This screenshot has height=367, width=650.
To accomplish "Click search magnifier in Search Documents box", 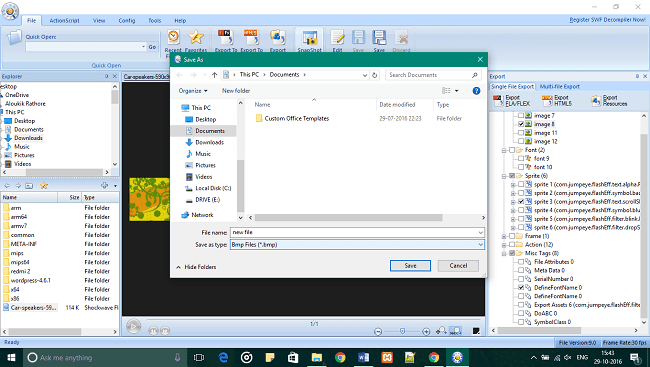I will (475, 75).
